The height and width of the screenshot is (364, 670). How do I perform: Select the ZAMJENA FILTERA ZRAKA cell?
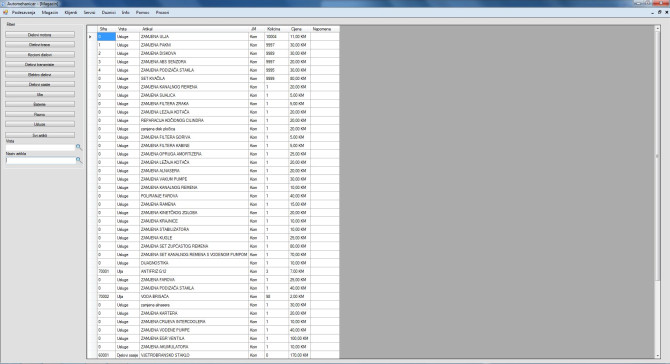(194, 104)
